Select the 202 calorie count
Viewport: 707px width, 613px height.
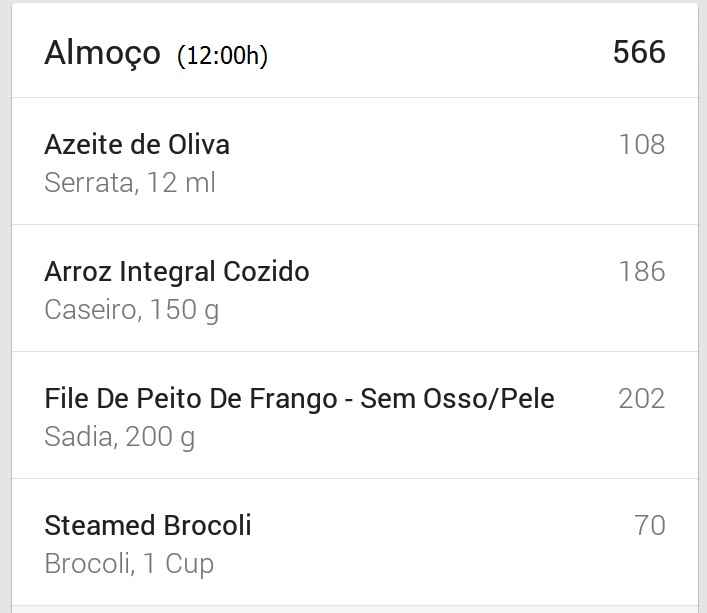point(642,399)
